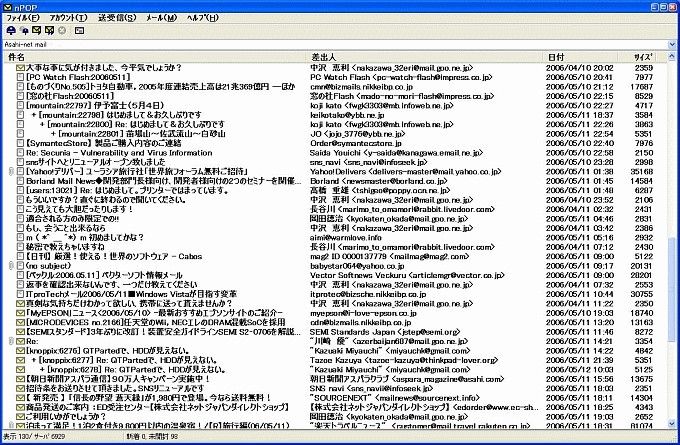Click the attachment clip icon on the Yahoo!デリバー row

(11, 171)
